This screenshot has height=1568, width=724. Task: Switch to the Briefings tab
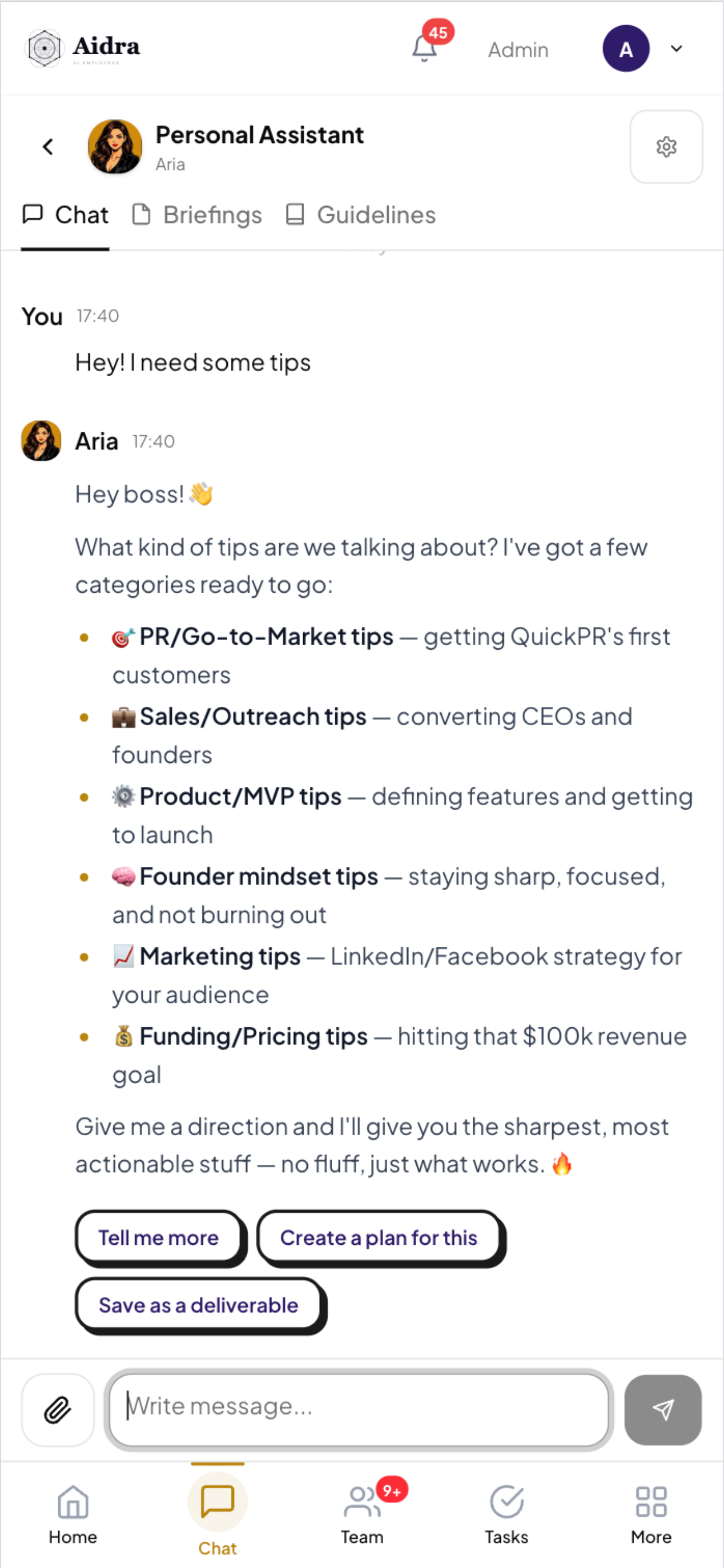pos(197,215)
